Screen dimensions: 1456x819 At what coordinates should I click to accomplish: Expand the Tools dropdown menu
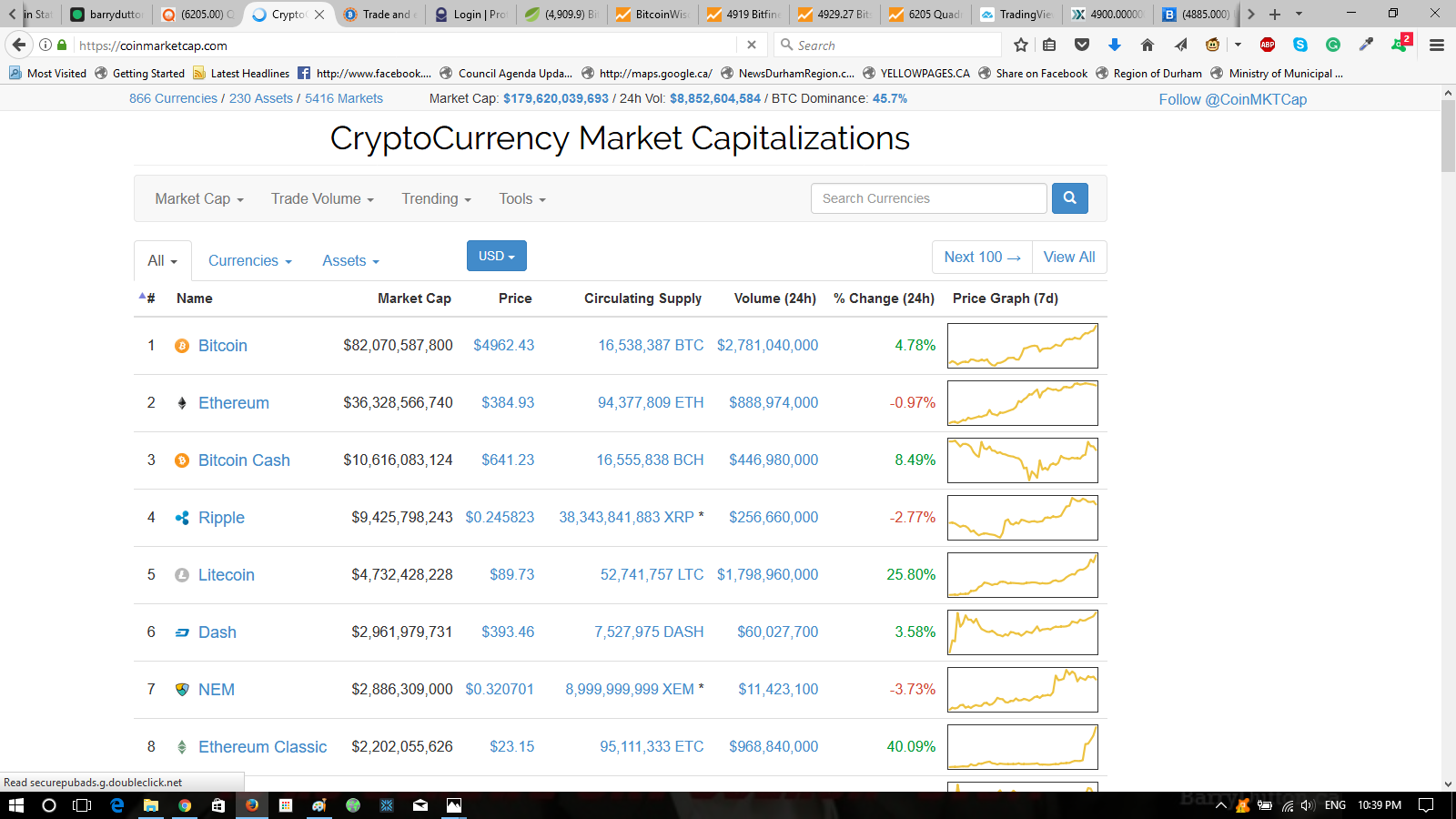[x=522, y=198]
